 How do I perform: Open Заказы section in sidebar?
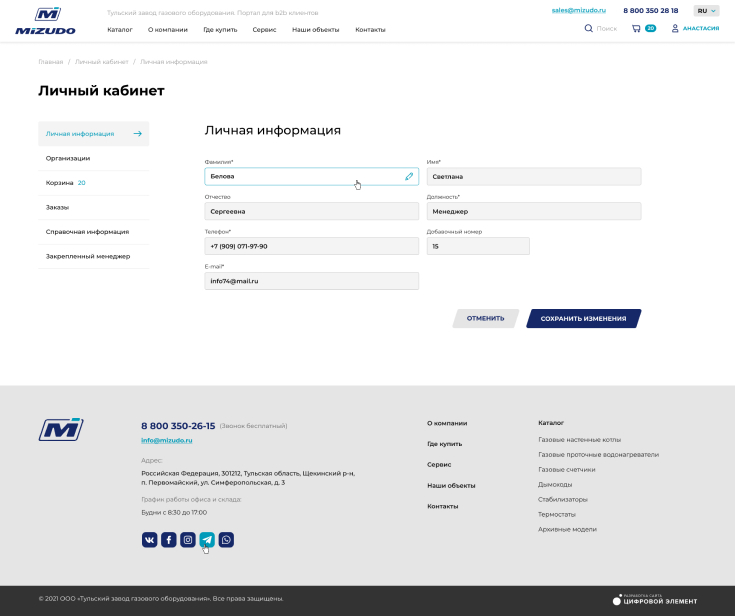click(x=57, y=207)
